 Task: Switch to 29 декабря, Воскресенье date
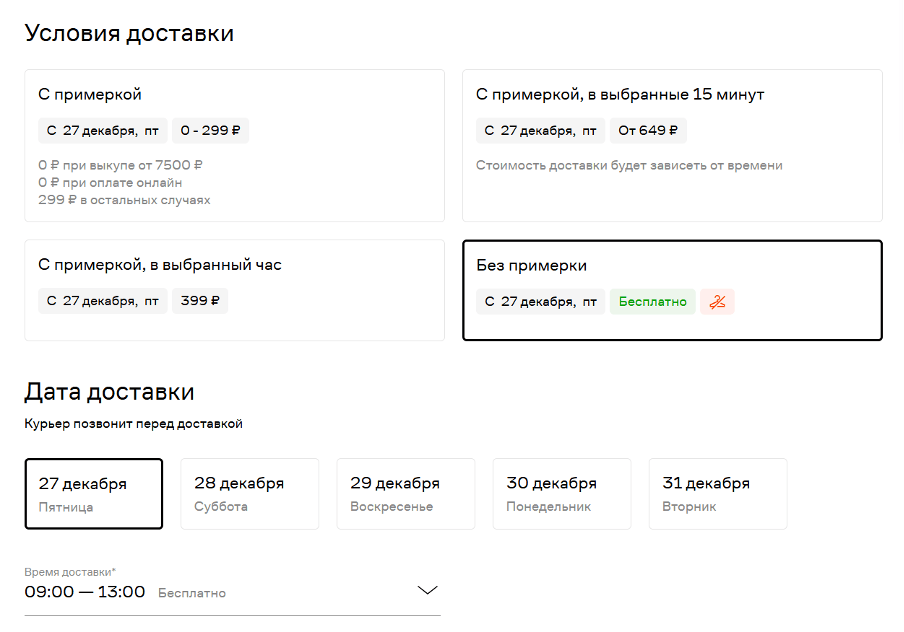coord(405,494)
